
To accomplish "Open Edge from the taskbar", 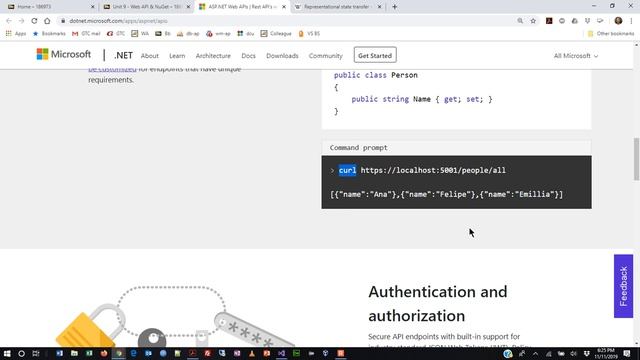I will pyautogui.click(x=133, y=353).
